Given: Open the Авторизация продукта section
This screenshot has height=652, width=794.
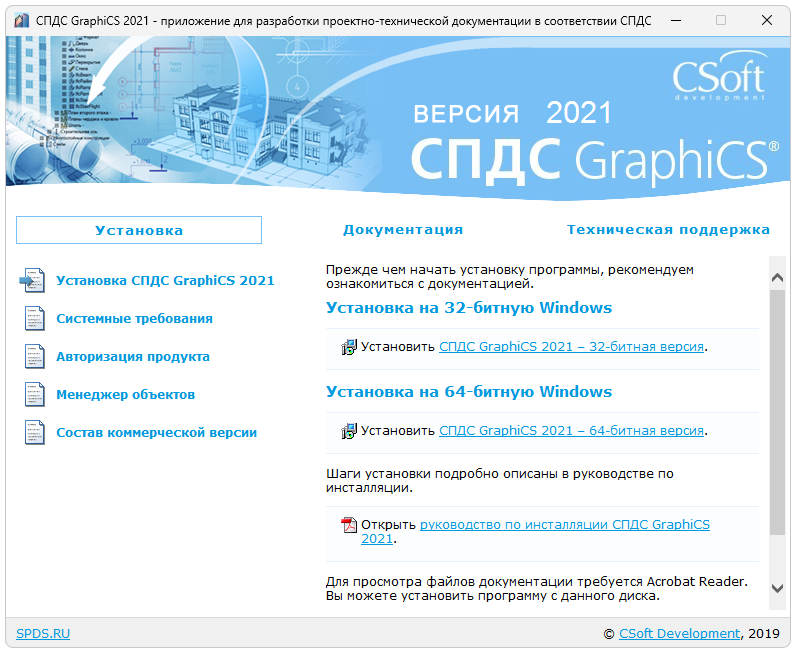Looking at the screenshot, I should coord(133,356).
